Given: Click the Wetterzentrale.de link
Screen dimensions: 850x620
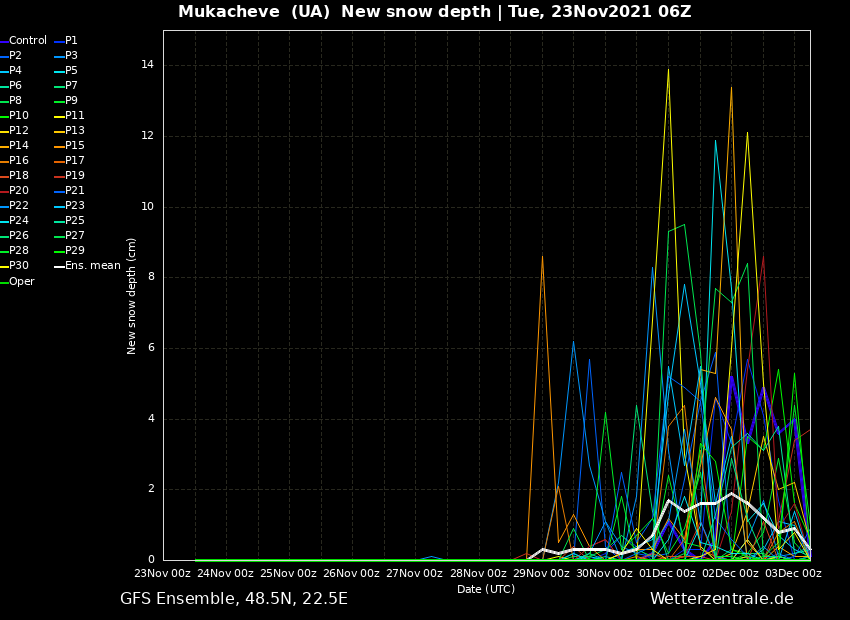Looking at the screenshot, I should pos(721,599).
